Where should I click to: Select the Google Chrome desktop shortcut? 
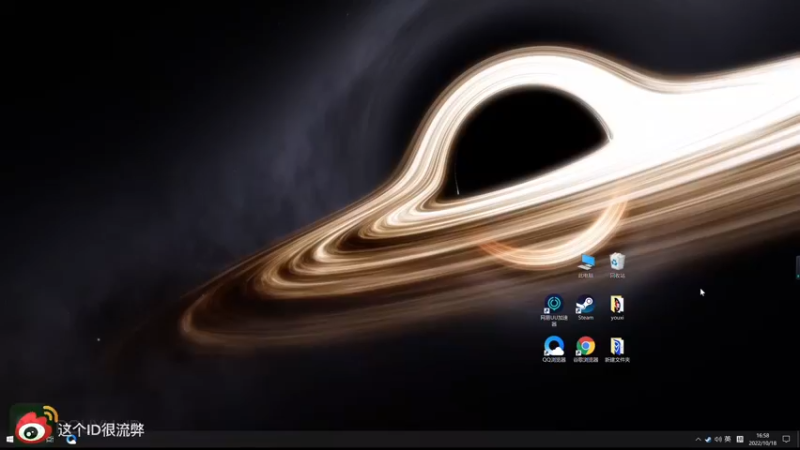pyautogui.click(x=585, y=349)
